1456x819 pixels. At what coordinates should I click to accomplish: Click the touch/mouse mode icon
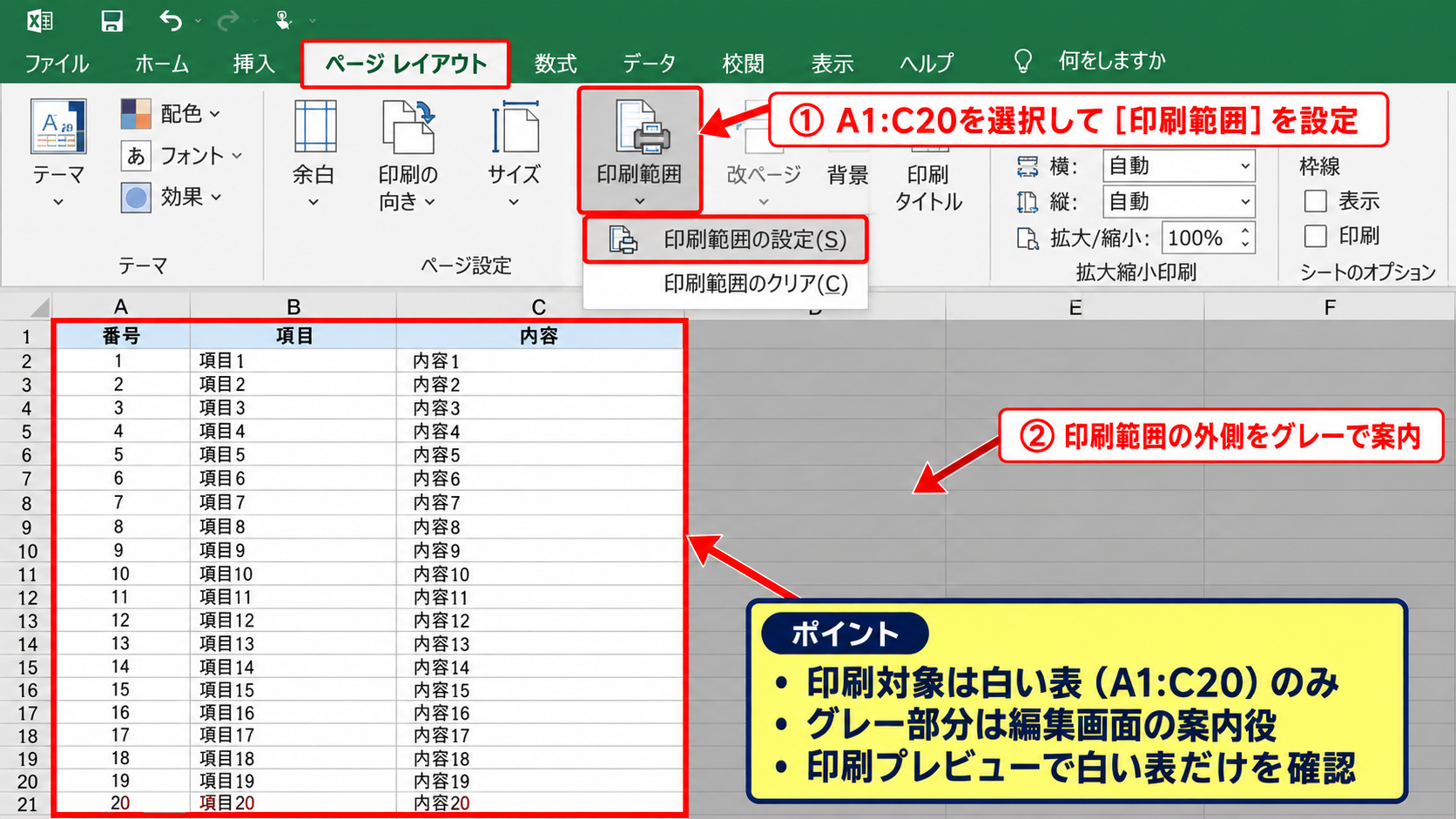pos(283,20)
